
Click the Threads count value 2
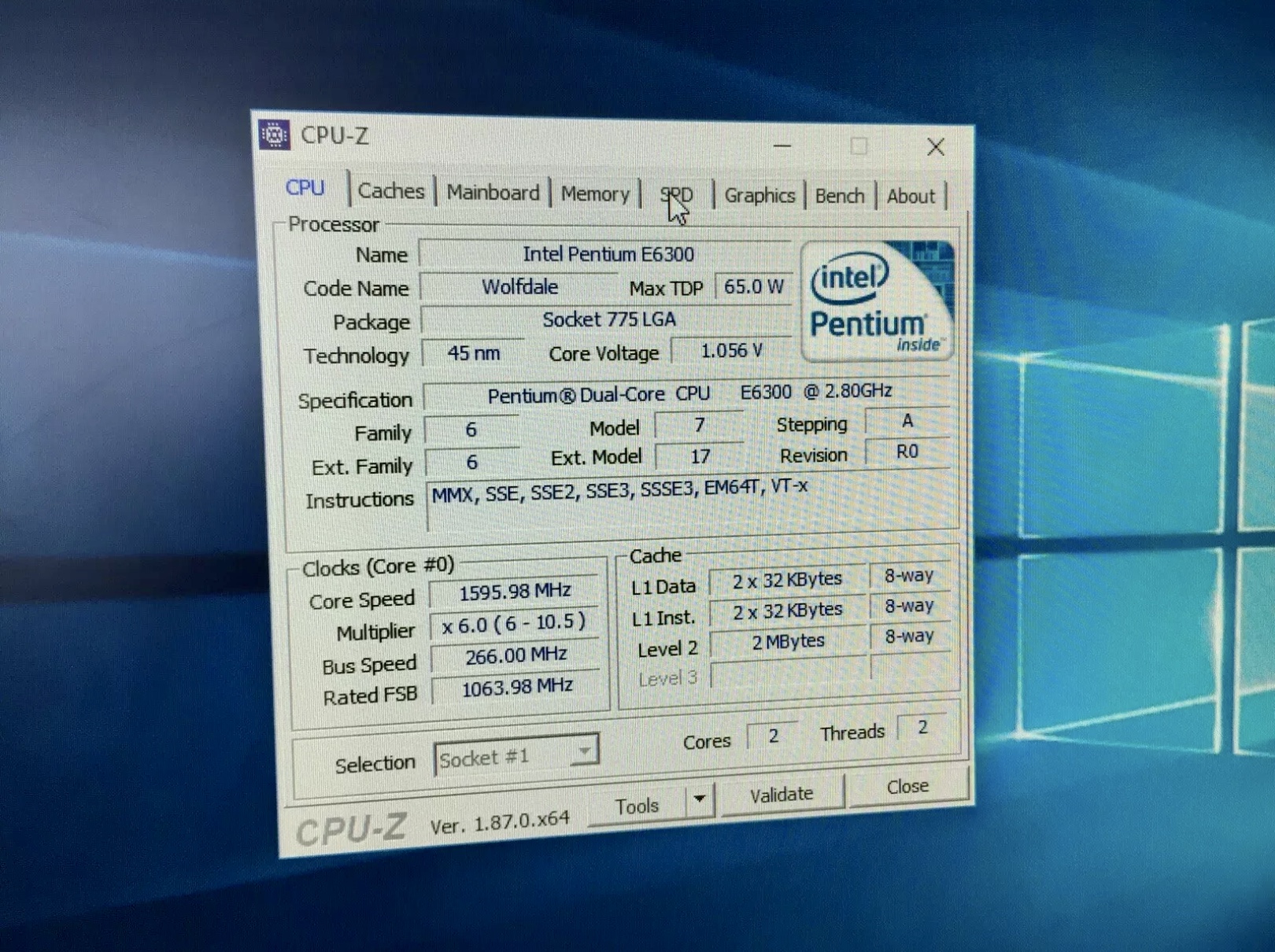click(922, 728)
